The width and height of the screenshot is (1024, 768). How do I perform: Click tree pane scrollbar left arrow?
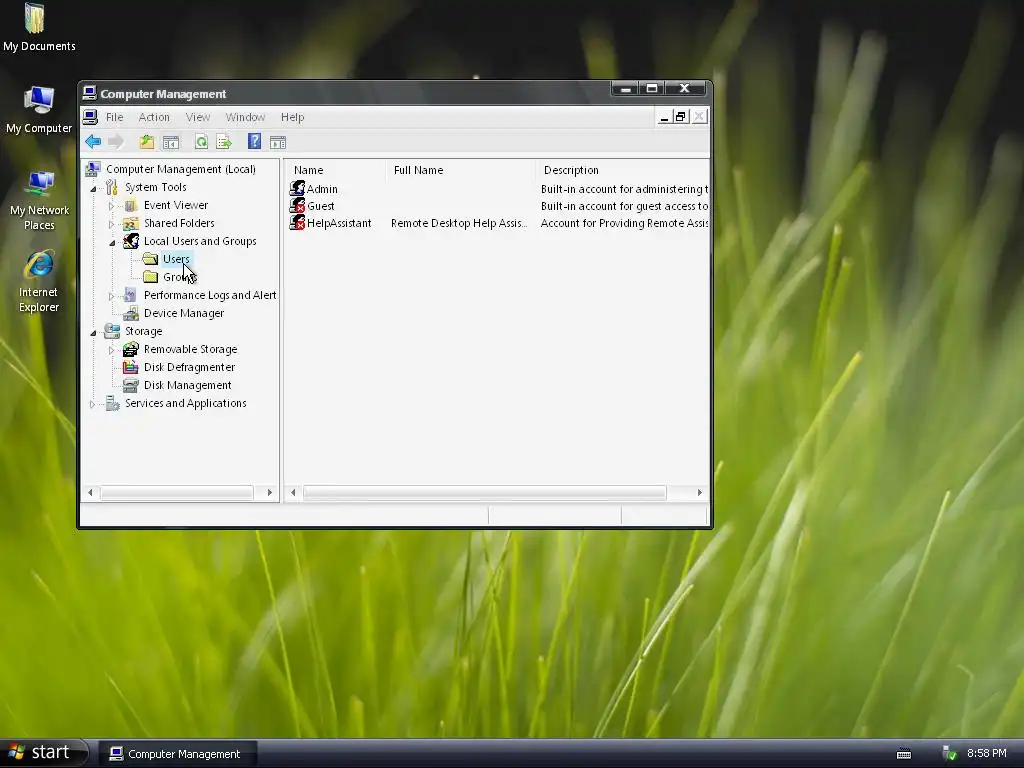[x=90, y=492]
